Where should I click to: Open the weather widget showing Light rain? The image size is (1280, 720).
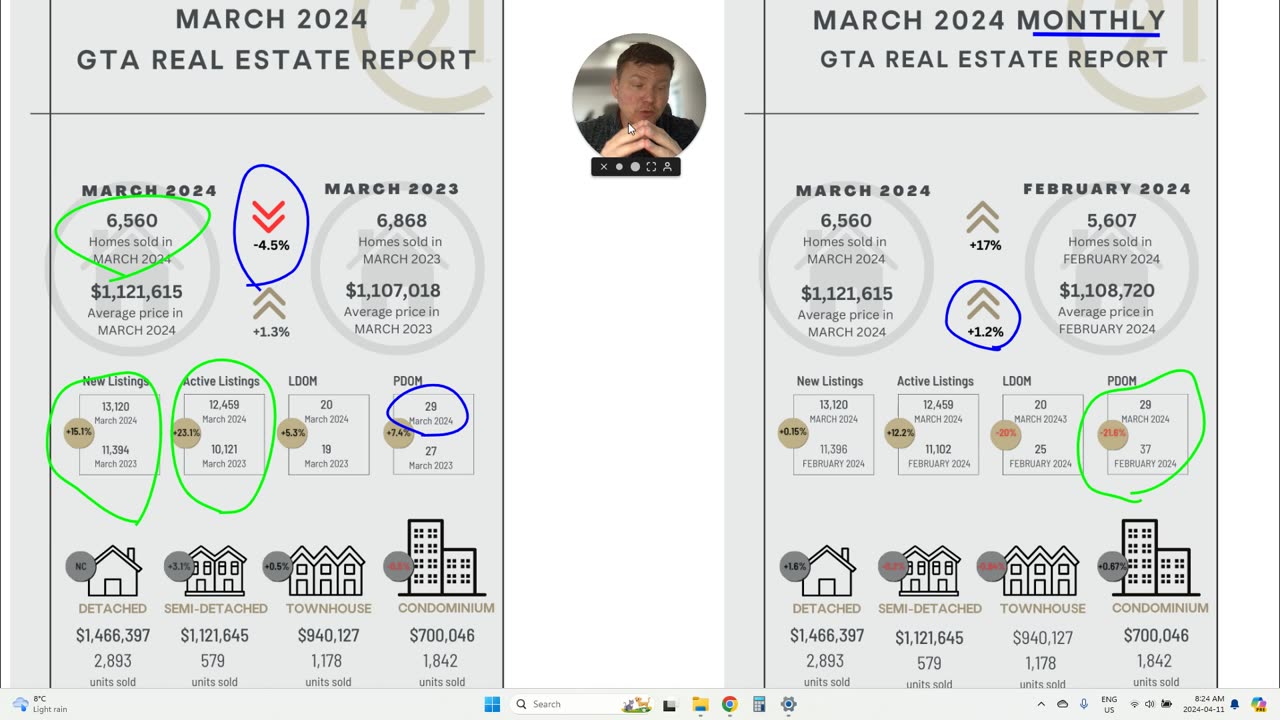coord(40,704)
